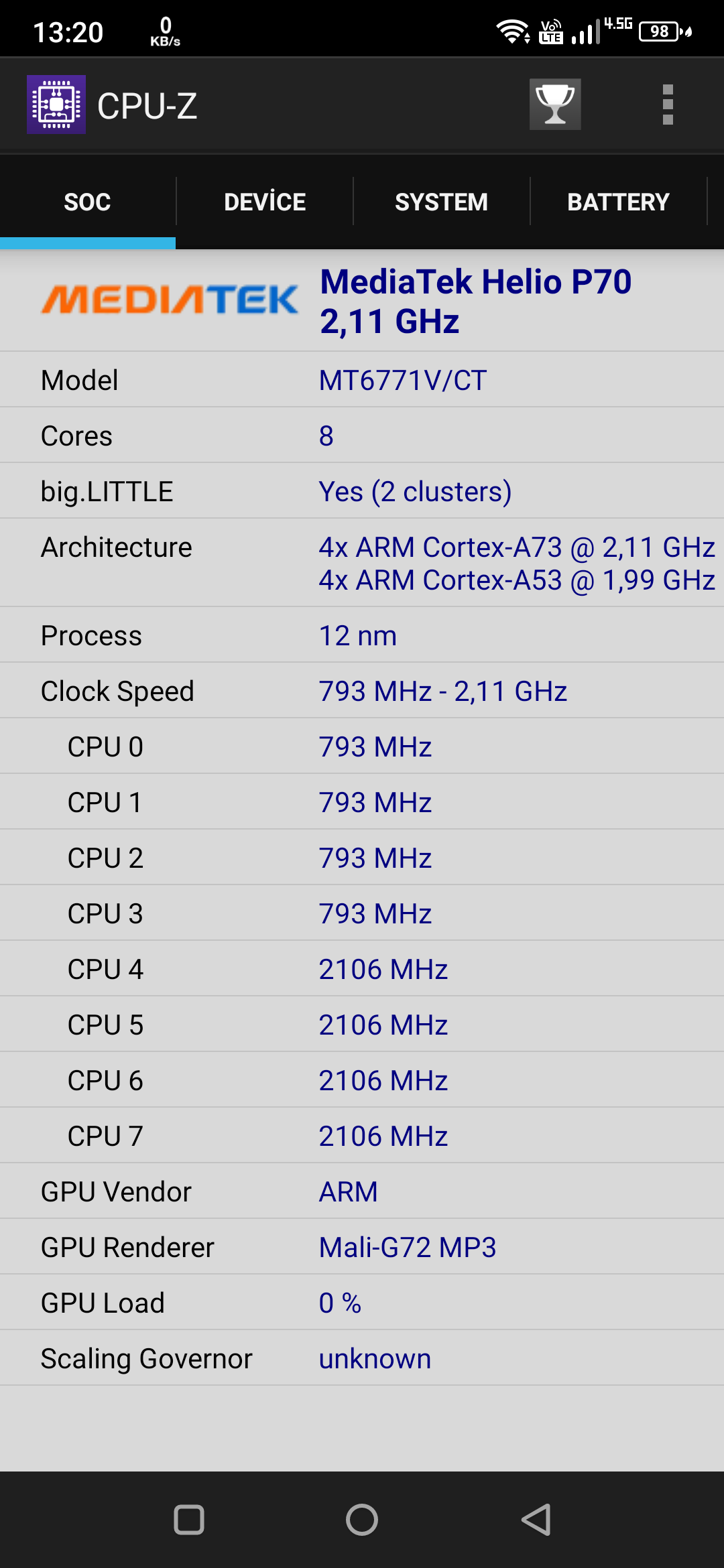
Task: Switch to the SYSTEM tab
Action: tap(442, 202)
